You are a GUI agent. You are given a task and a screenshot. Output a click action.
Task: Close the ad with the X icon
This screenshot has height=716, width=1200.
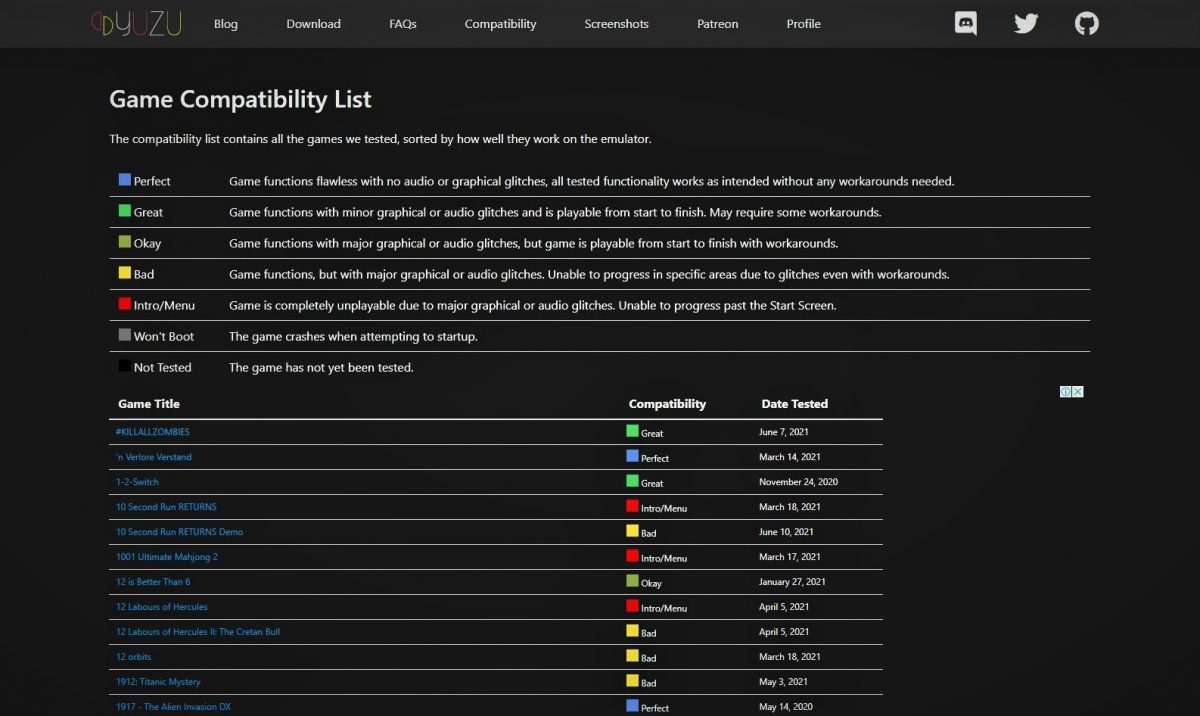pyautogui.click(x=1078, y=392)
